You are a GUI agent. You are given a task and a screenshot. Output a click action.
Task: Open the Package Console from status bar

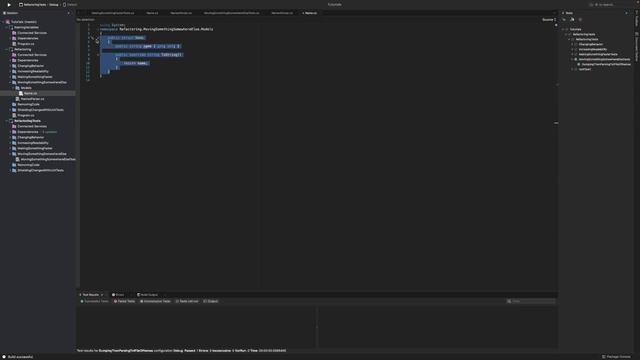pyautogui.click(x=616, y=357)
